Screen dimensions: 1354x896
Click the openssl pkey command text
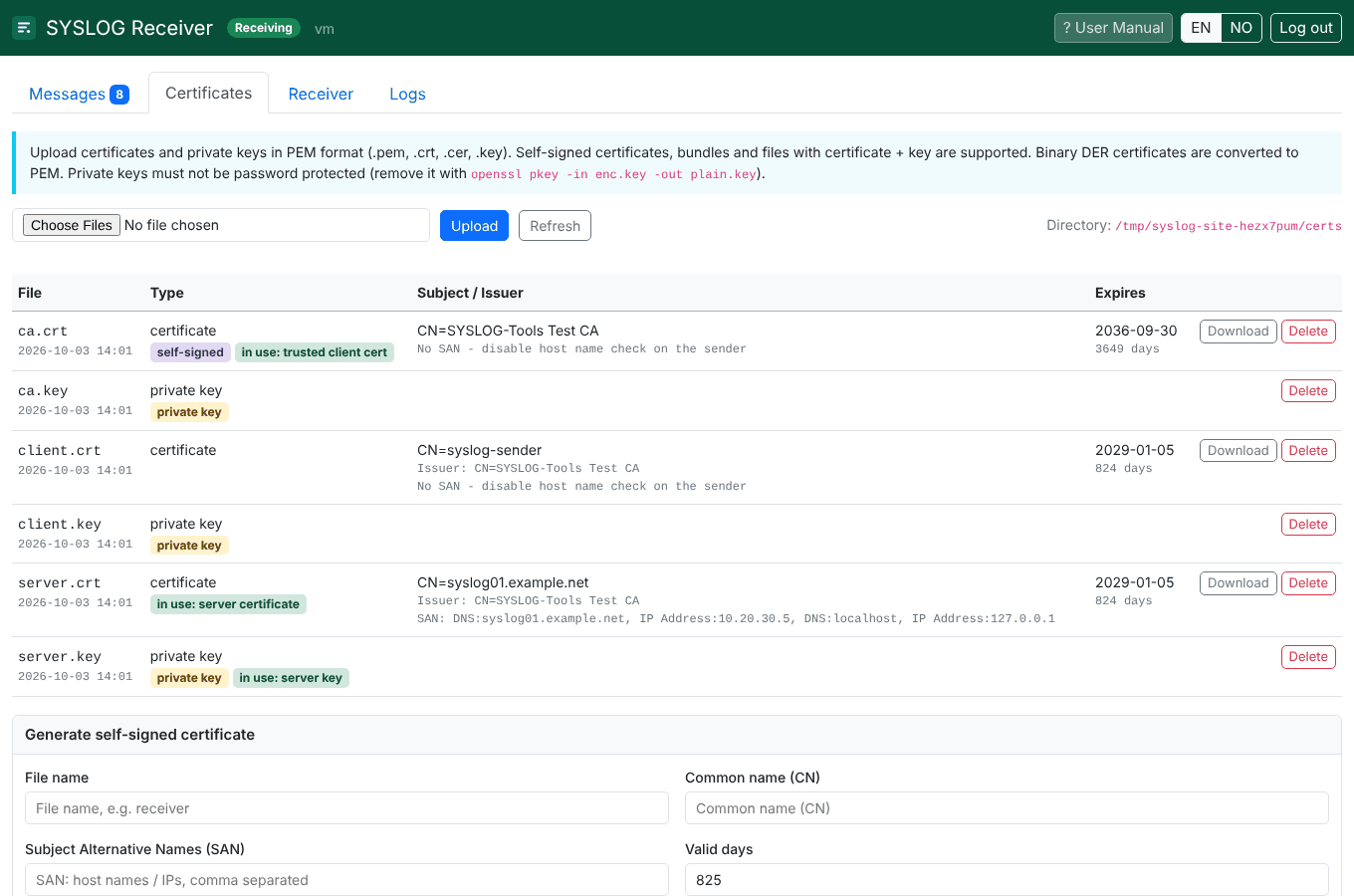(613, 174)
